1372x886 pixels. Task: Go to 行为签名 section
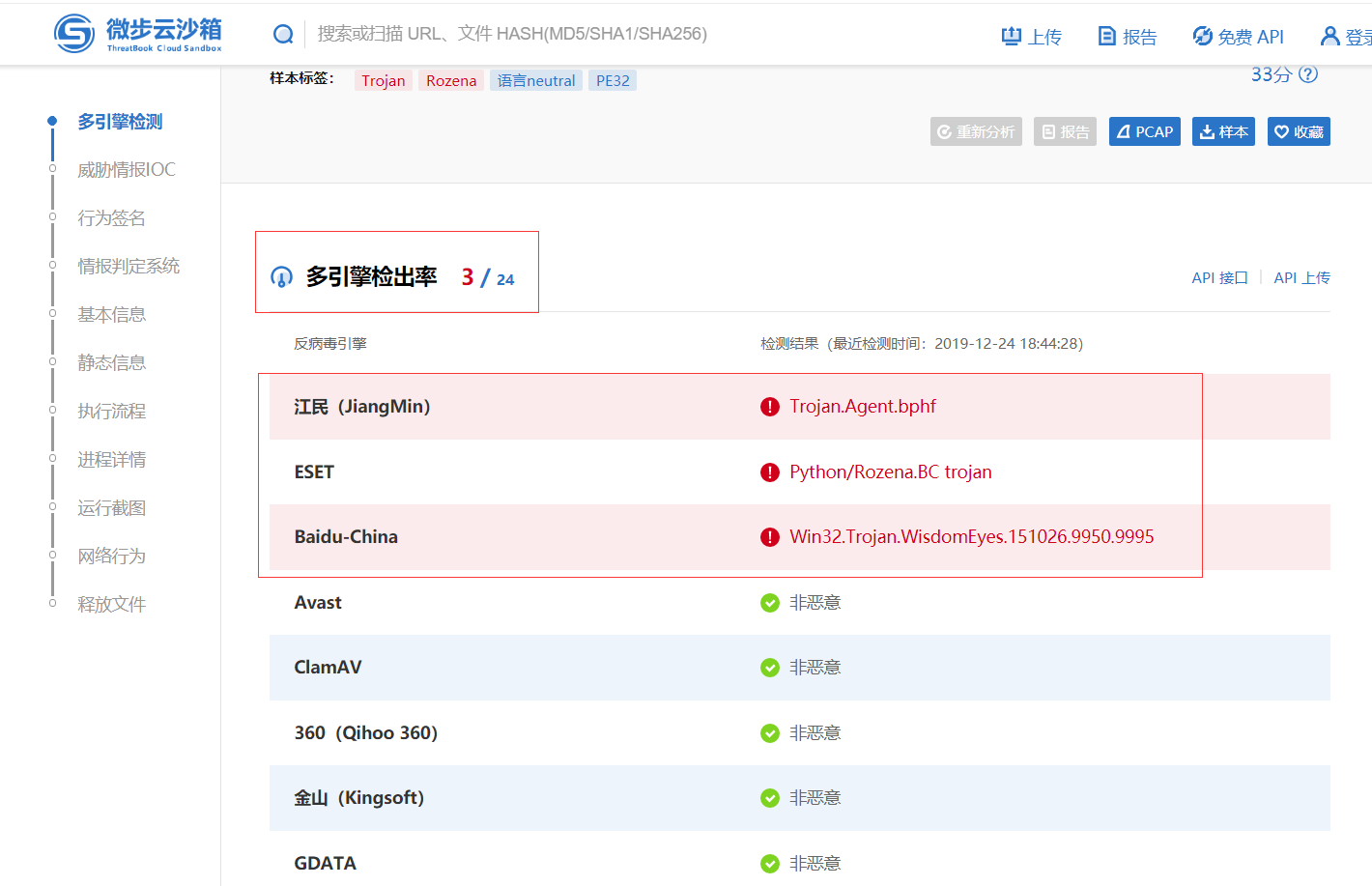coord(112,218)
